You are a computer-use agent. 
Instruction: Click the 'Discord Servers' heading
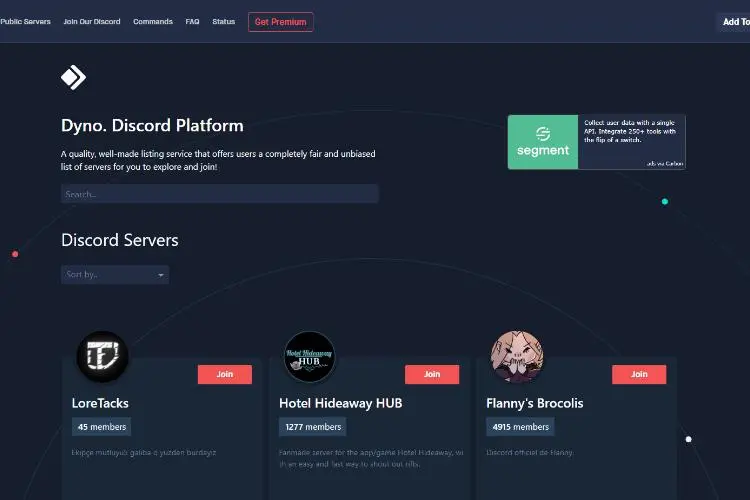click(120, 240)
